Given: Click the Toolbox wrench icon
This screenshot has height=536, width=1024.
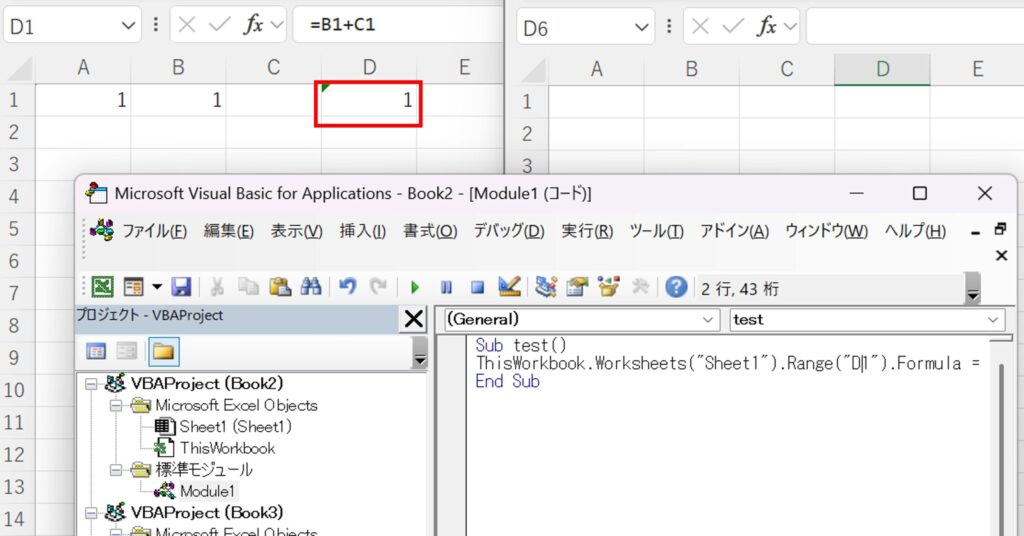Looking at the screenshot, I should pyautogui.click(x=640, y=287).
